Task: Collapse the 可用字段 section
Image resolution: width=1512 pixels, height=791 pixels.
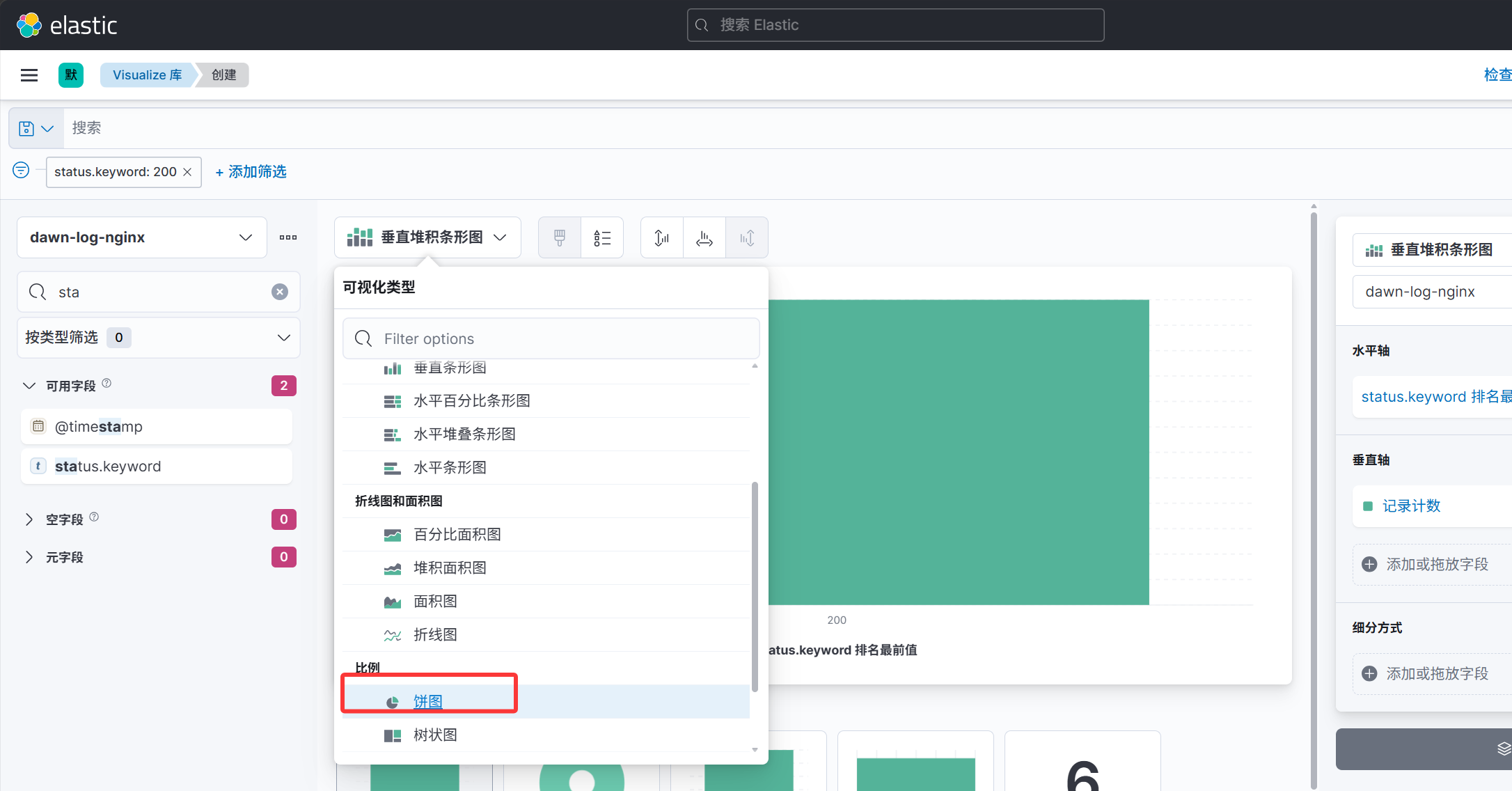Action: pos(29,386)
